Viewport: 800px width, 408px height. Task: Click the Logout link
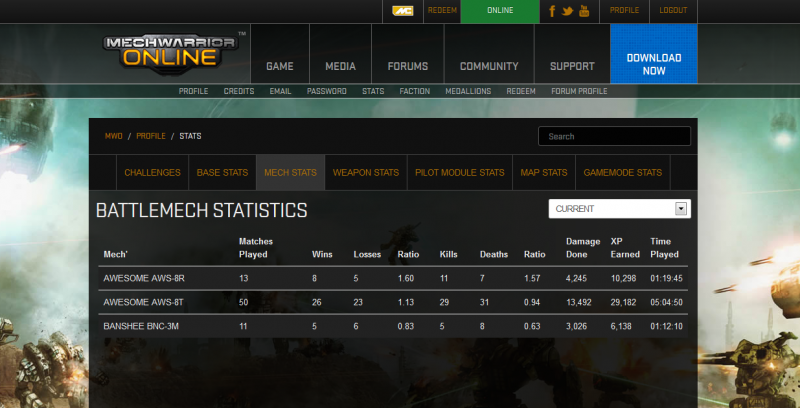673,11
